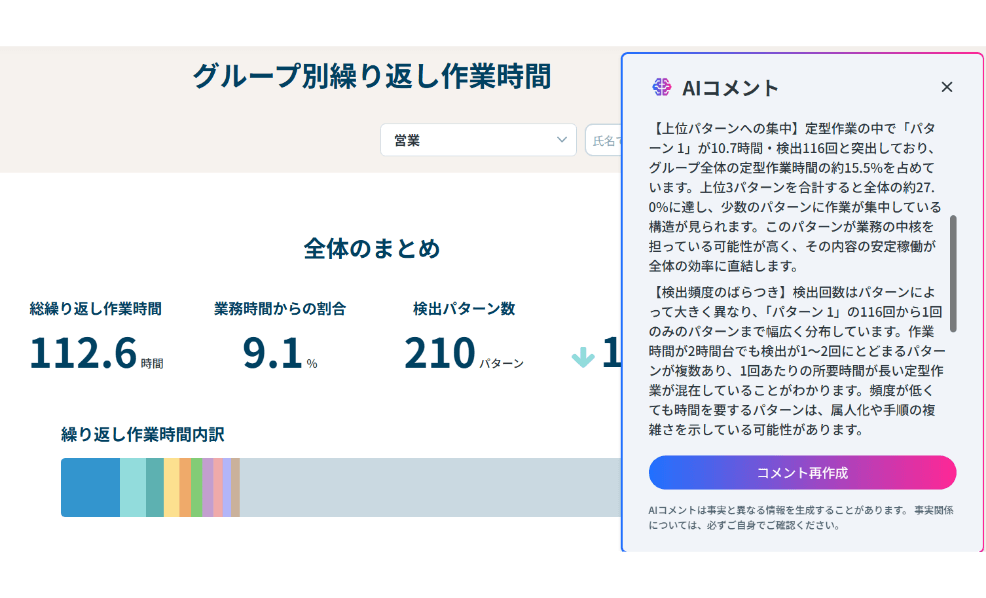This screenshot has height=598, width=986.
Task: Click the 112.6 total time value
Action: tap(83, 352)
